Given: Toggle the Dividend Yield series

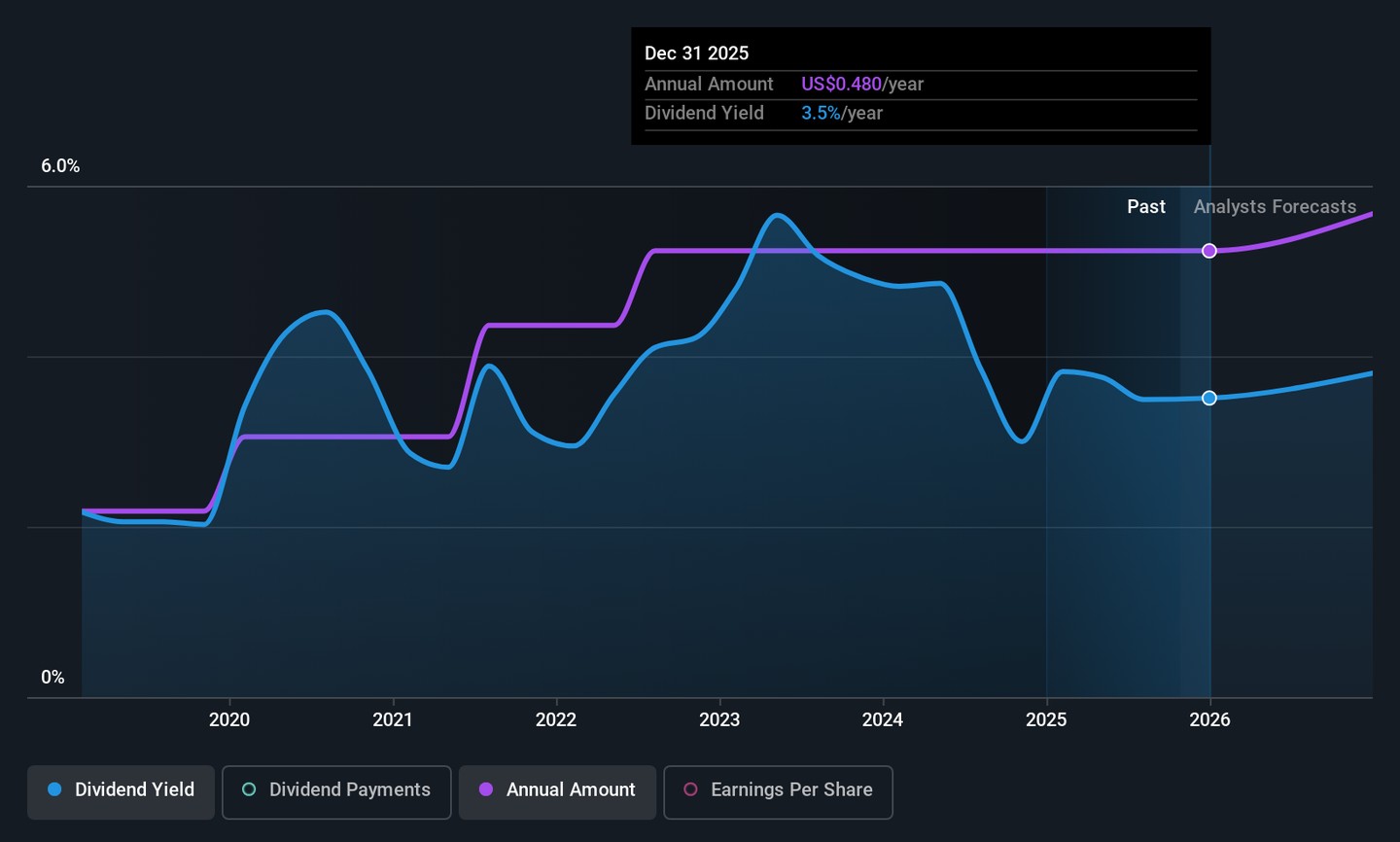Looking at the screenshot, I should [121, 790].
